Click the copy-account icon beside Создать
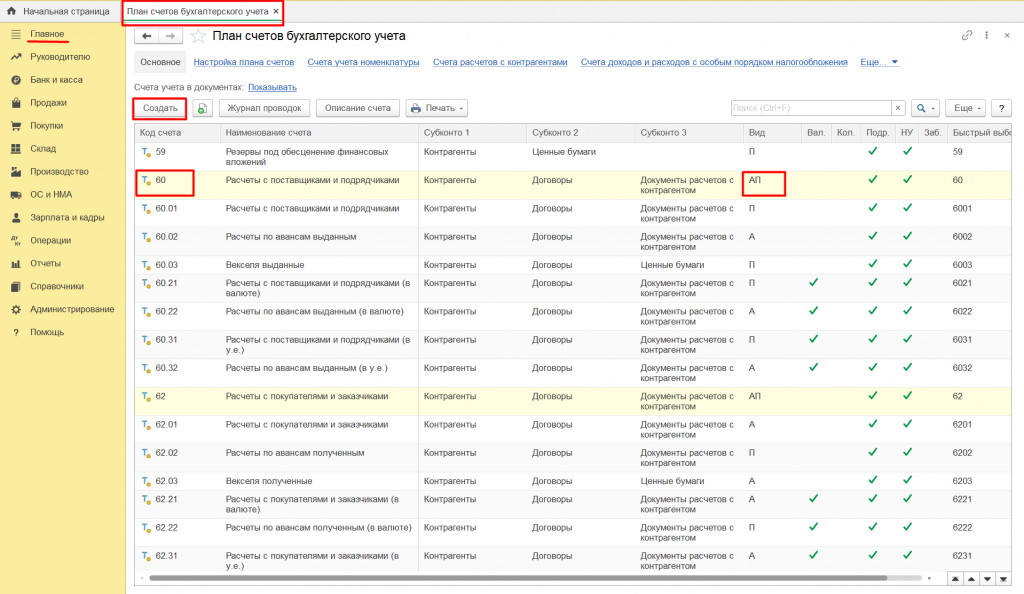 tap(202, 108)
